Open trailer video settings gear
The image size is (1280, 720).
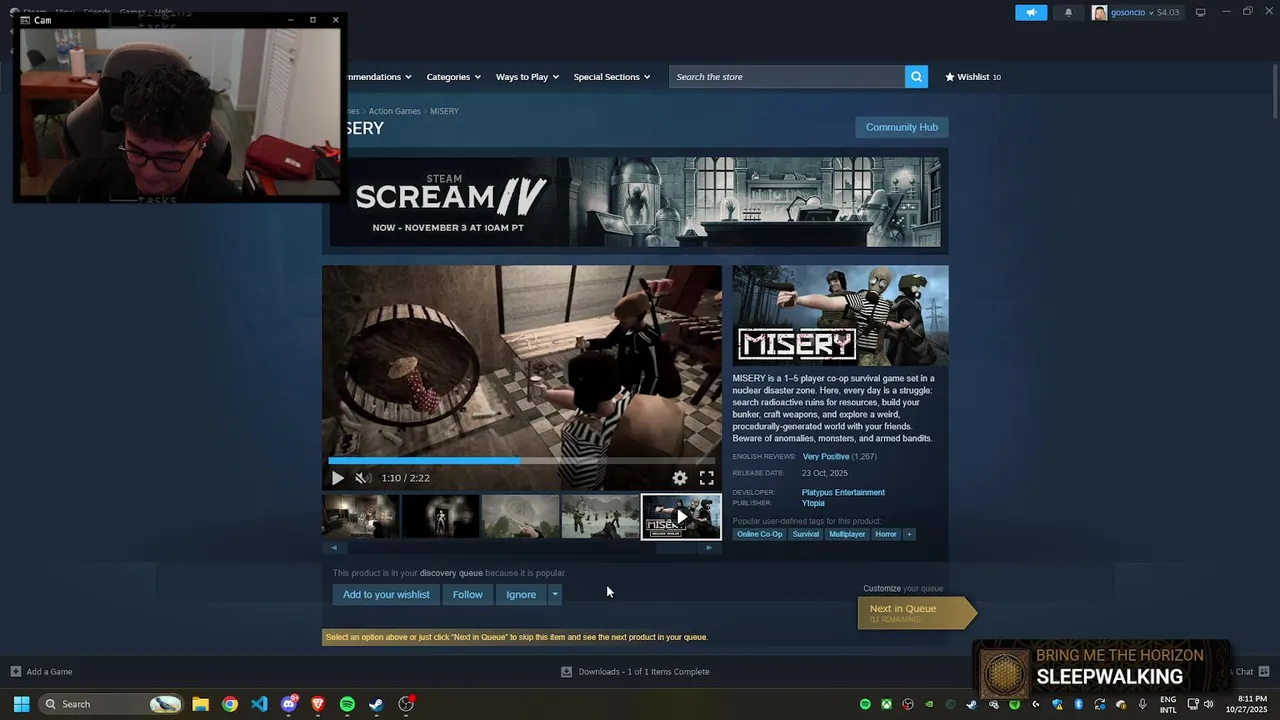[x=680, y=478]
